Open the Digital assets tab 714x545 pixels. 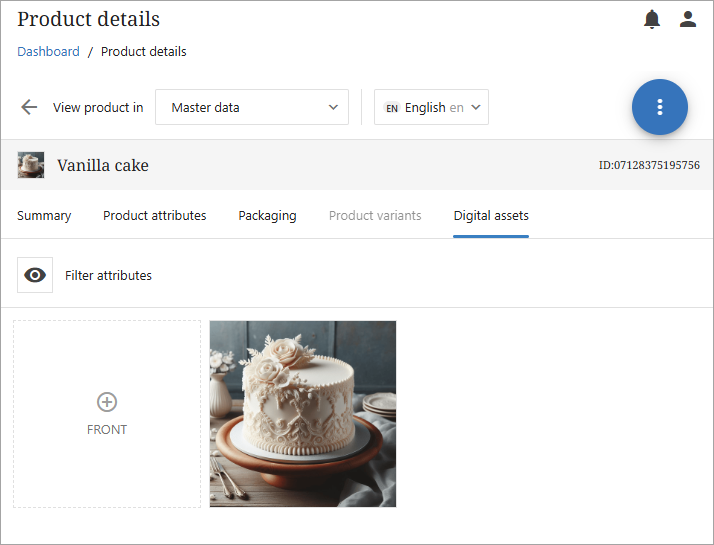pos(491,215)
